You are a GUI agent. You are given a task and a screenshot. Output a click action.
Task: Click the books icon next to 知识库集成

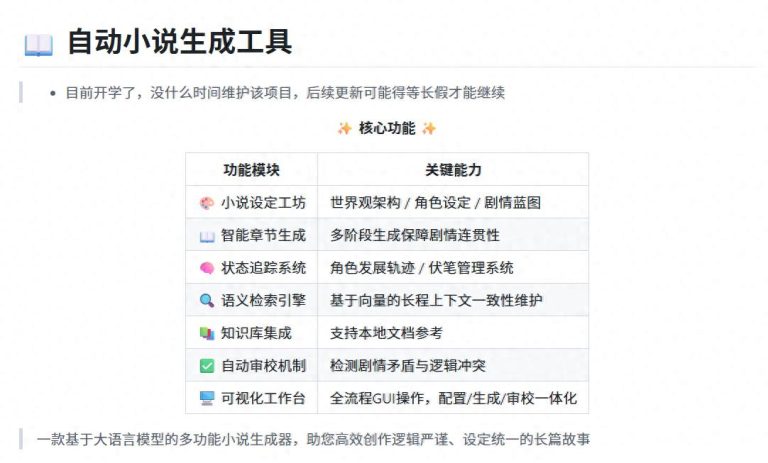(x=207, y=333)
